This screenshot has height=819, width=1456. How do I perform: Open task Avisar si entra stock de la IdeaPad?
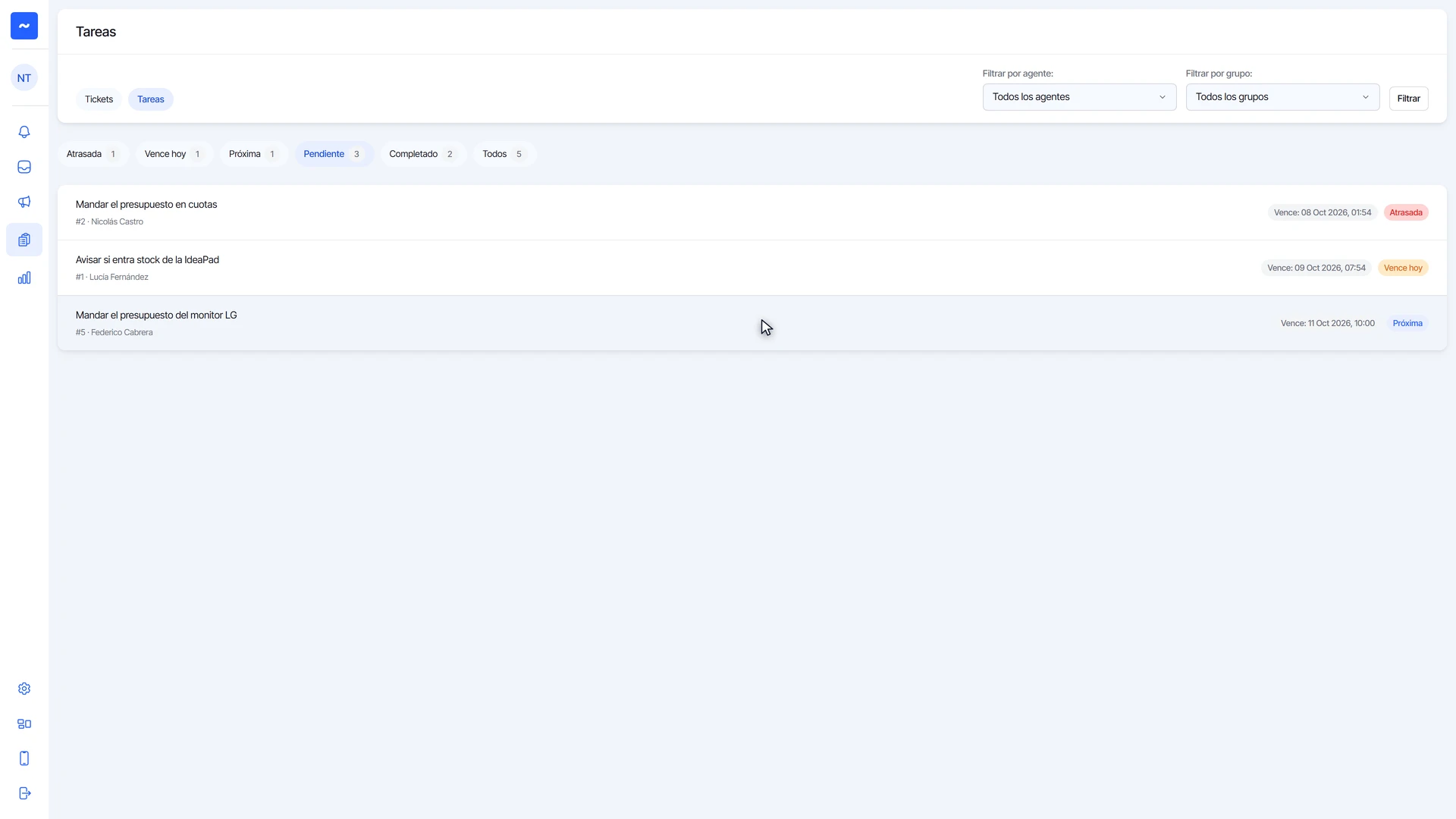[752, 268]
